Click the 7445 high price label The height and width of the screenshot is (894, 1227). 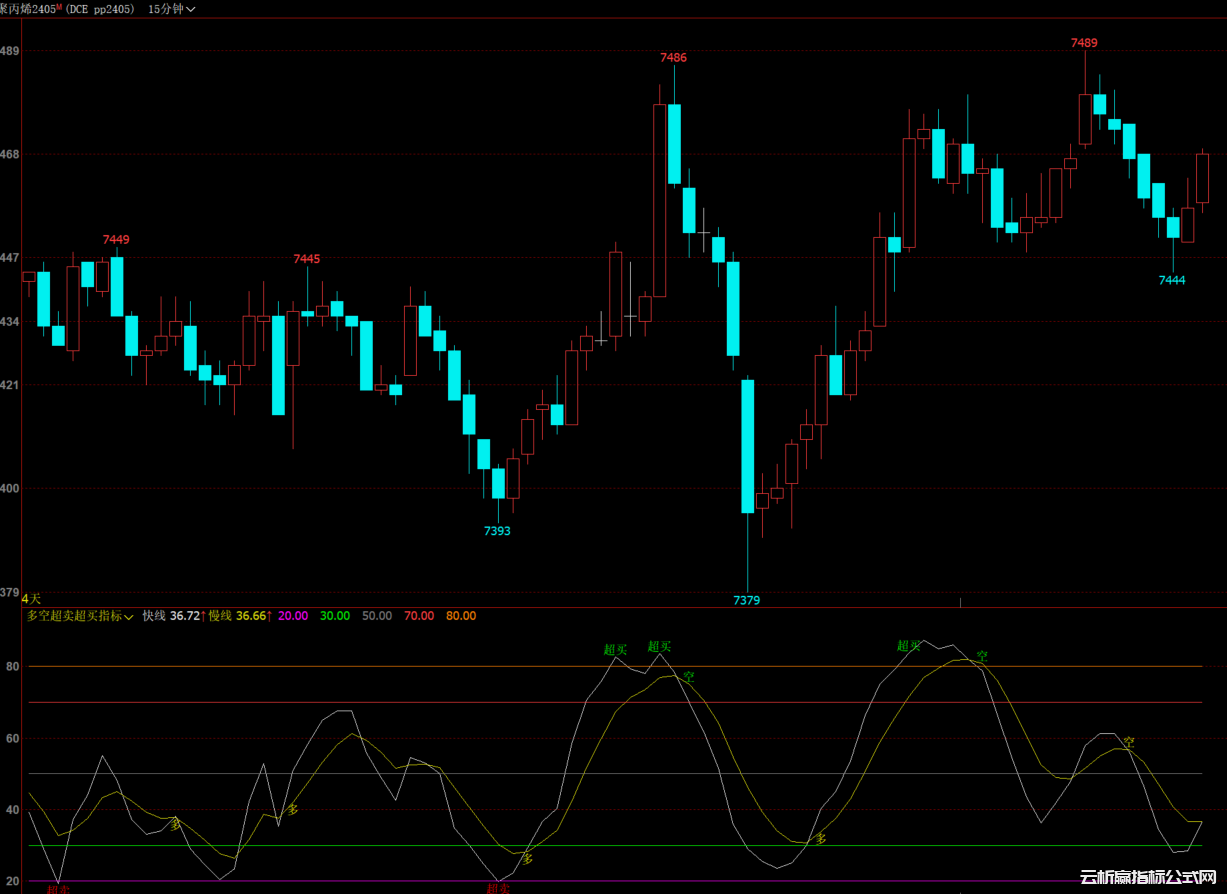307,259
